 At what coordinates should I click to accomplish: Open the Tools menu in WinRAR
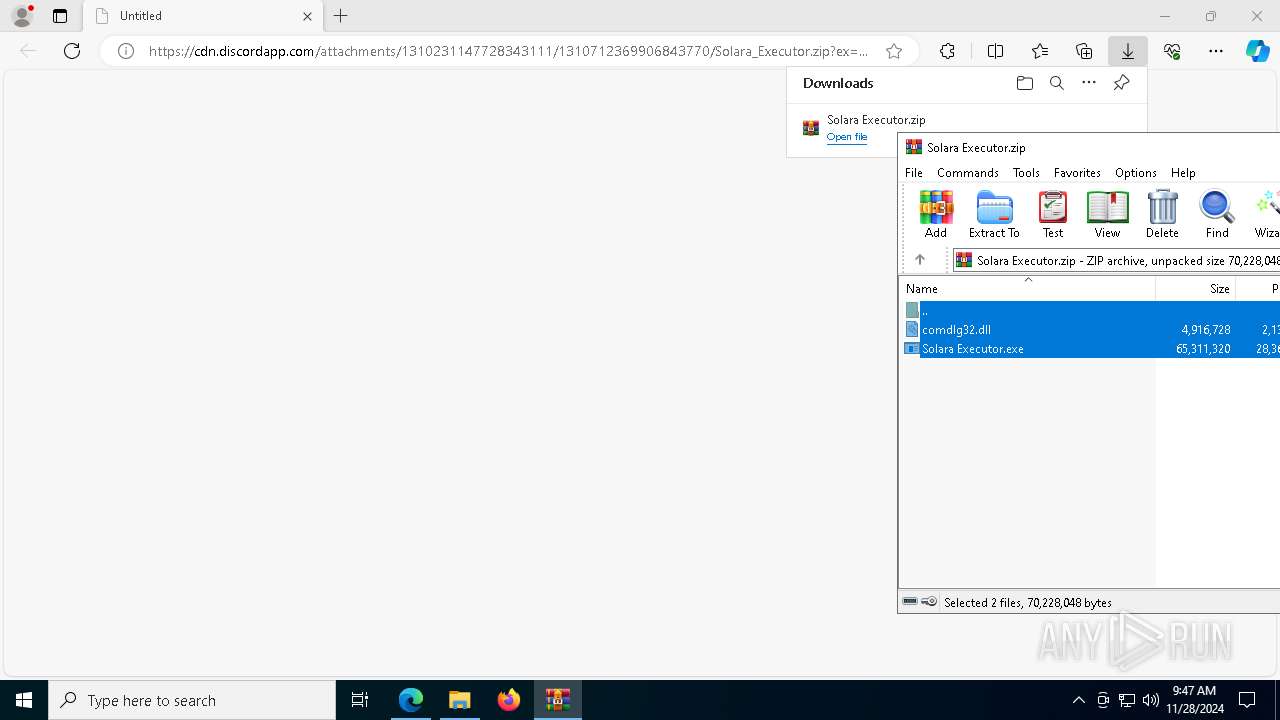pyautogui.click(x=1026, y=173)
